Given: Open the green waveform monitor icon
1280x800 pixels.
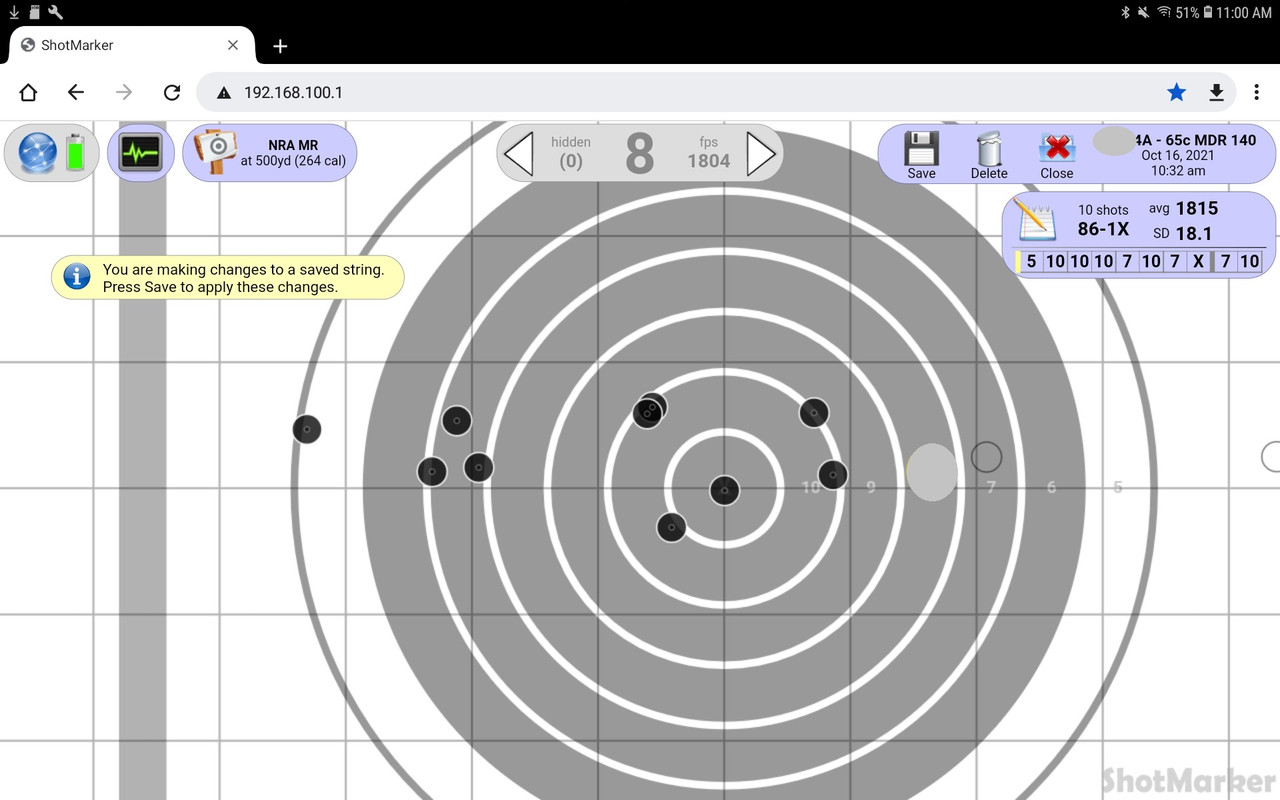Looking at the screenshot, I should [140, 153].
